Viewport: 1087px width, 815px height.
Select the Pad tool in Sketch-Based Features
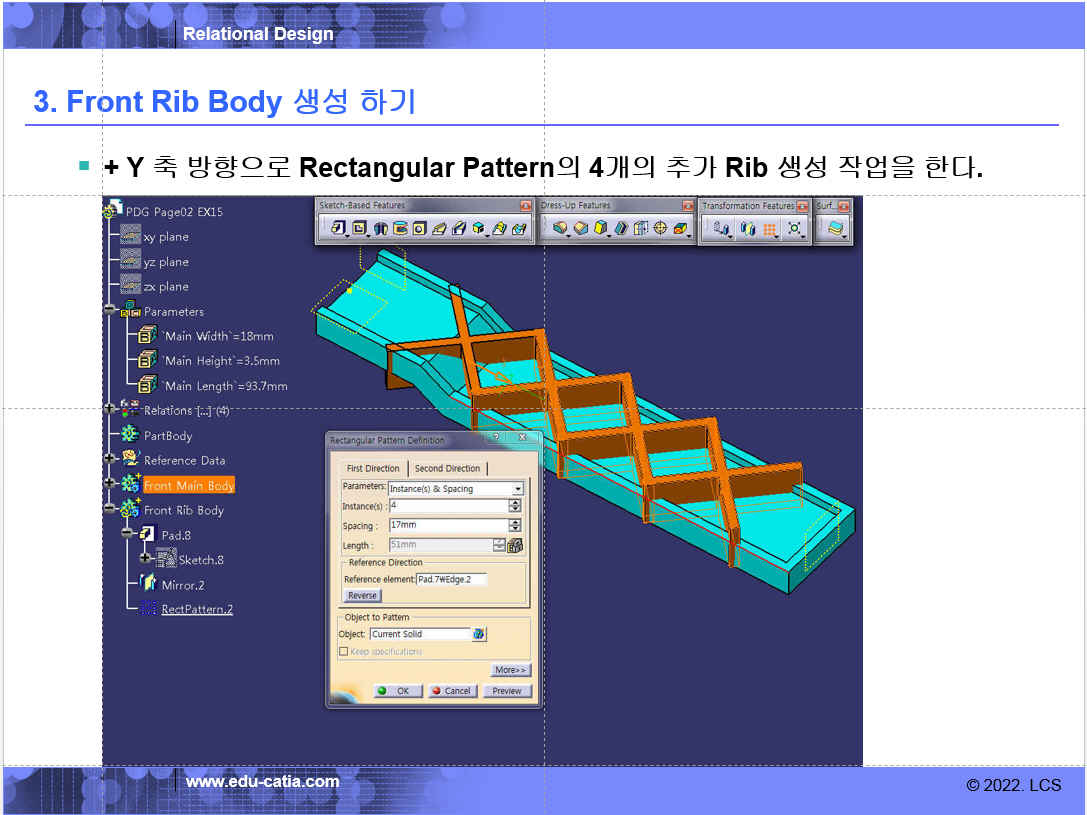[x=338, y=229]
